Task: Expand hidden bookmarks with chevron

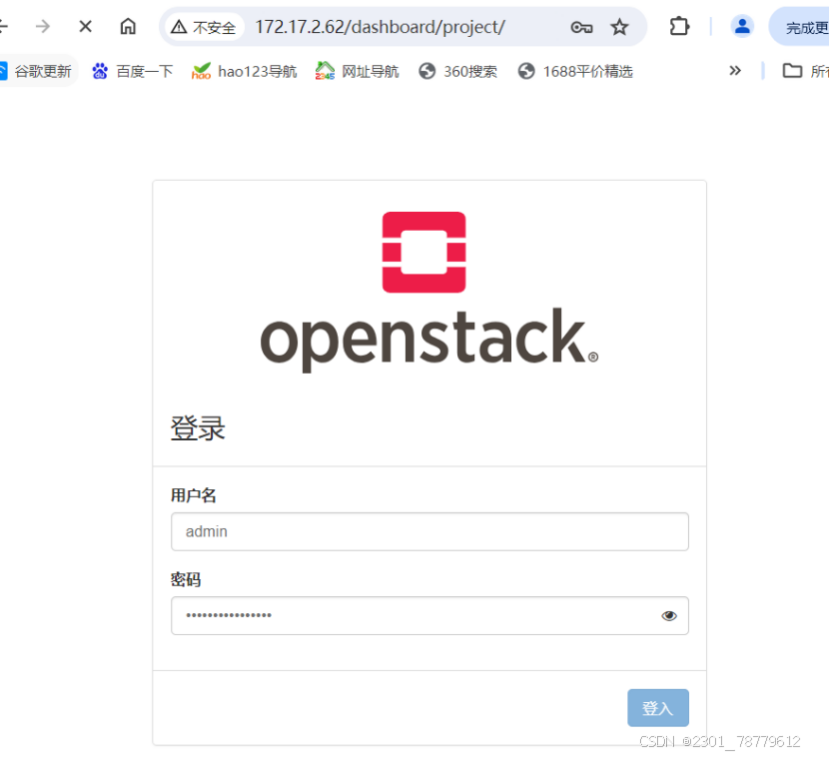Action: pyautogui.click(x=735, y=71)
